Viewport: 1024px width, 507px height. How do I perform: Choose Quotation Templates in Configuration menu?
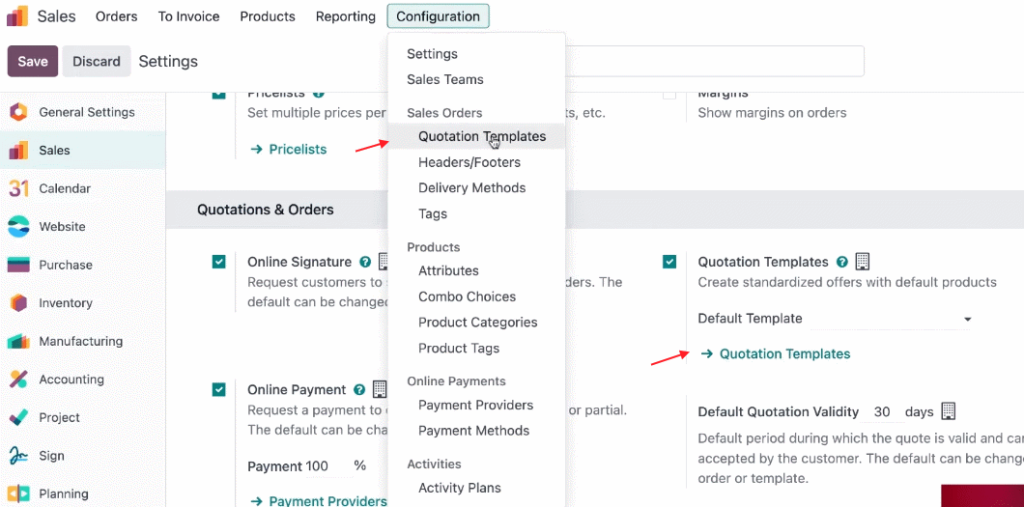(x=482, y=137)
